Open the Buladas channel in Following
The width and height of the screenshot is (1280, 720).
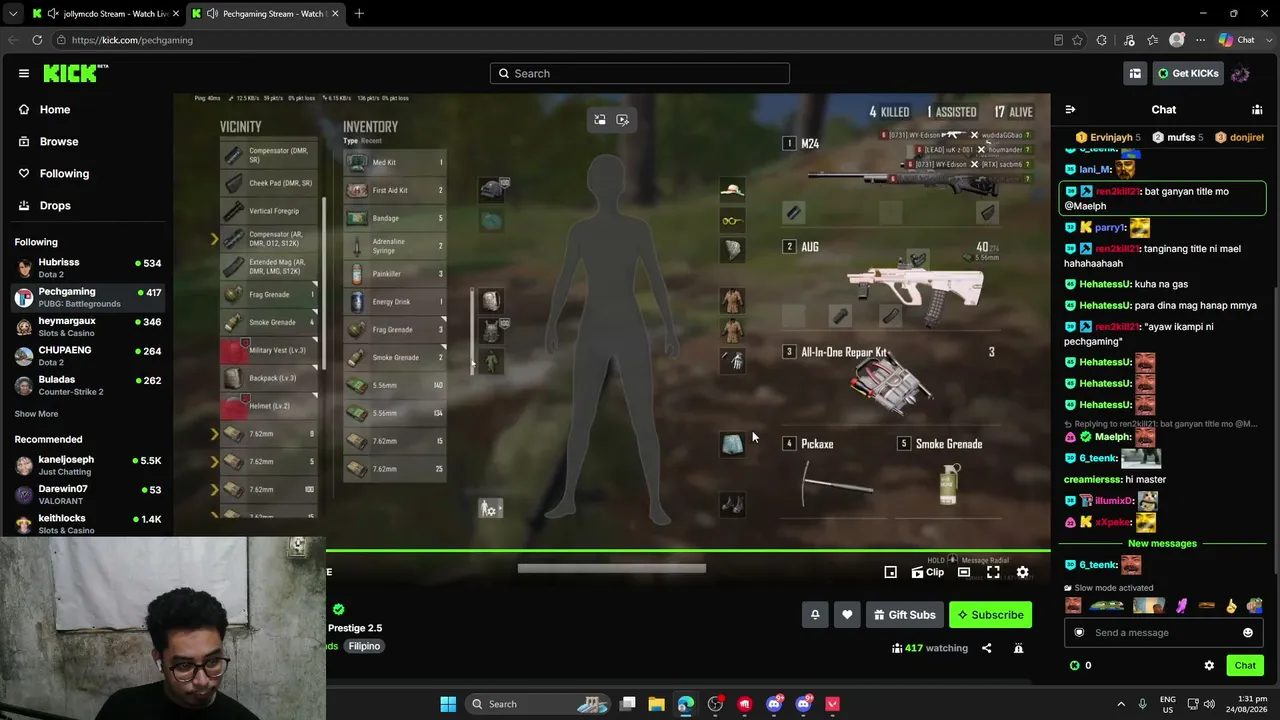pyautogui.click(x=88, y=385)
